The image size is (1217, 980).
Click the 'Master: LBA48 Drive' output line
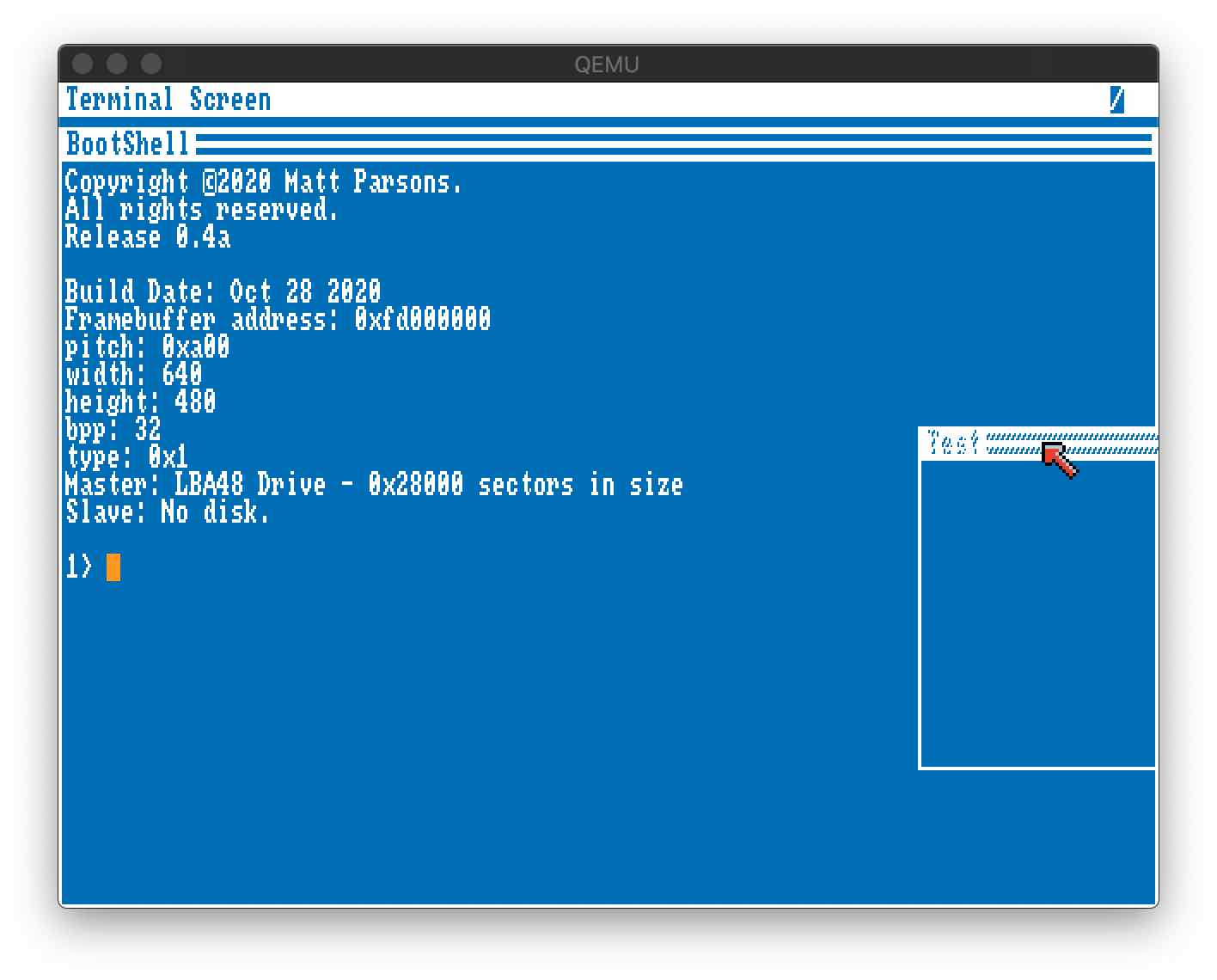click(x=375, y=485)
